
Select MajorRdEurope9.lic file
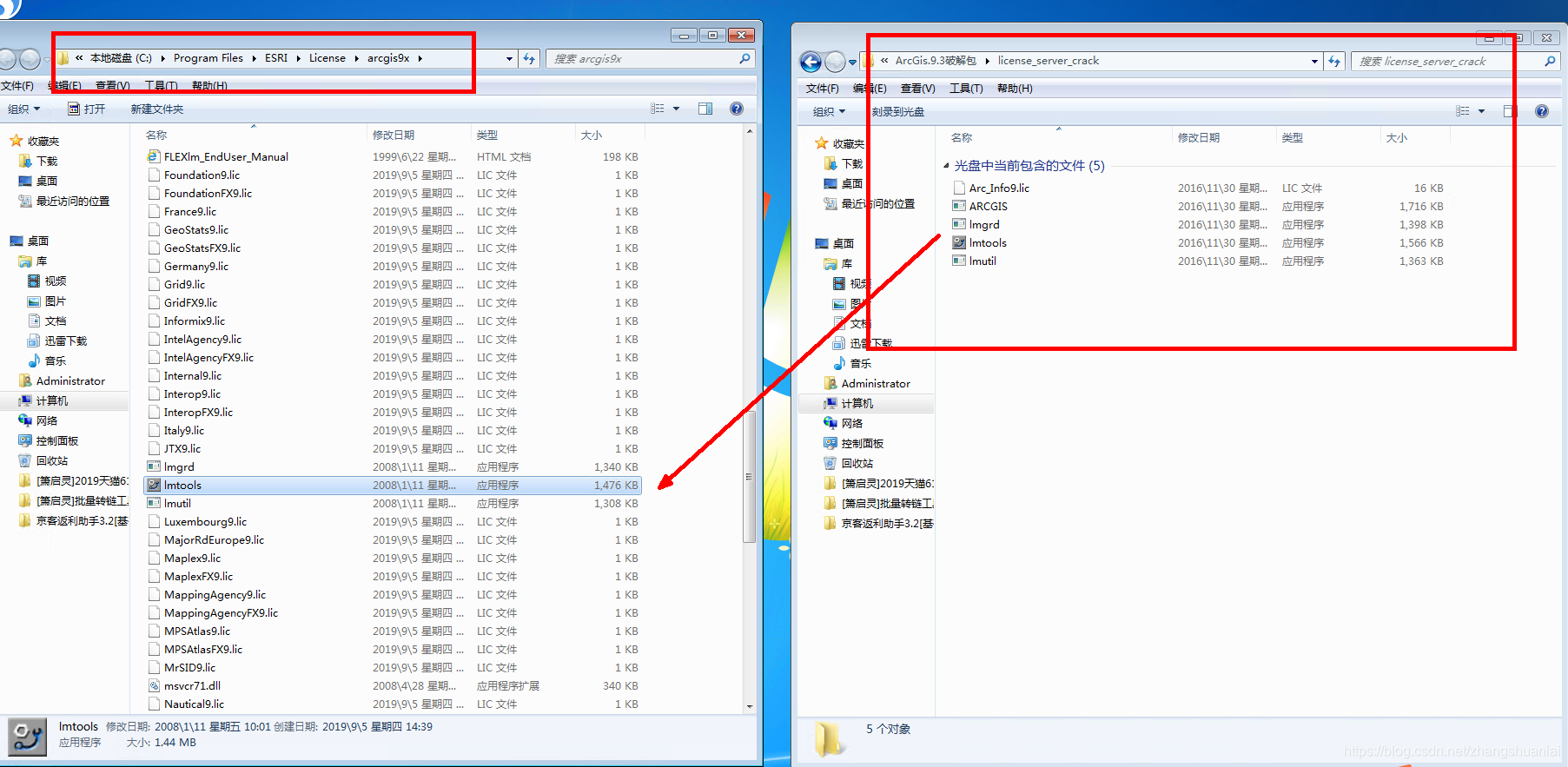214,539
